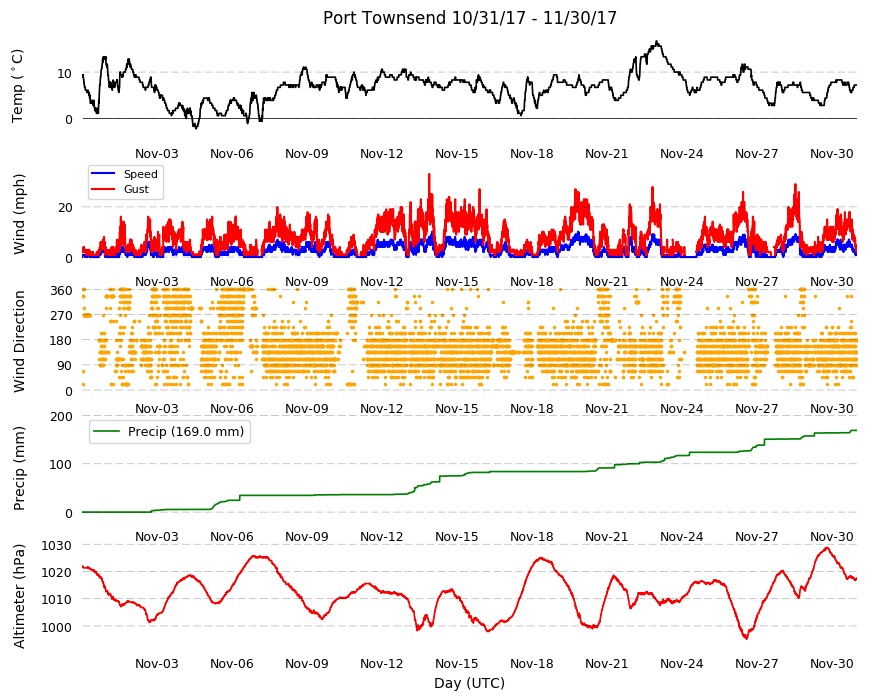Click the green Precip (169.0 mm) legend entry
The height and width of the screenshot is (700, 870).
click(170, 432)
